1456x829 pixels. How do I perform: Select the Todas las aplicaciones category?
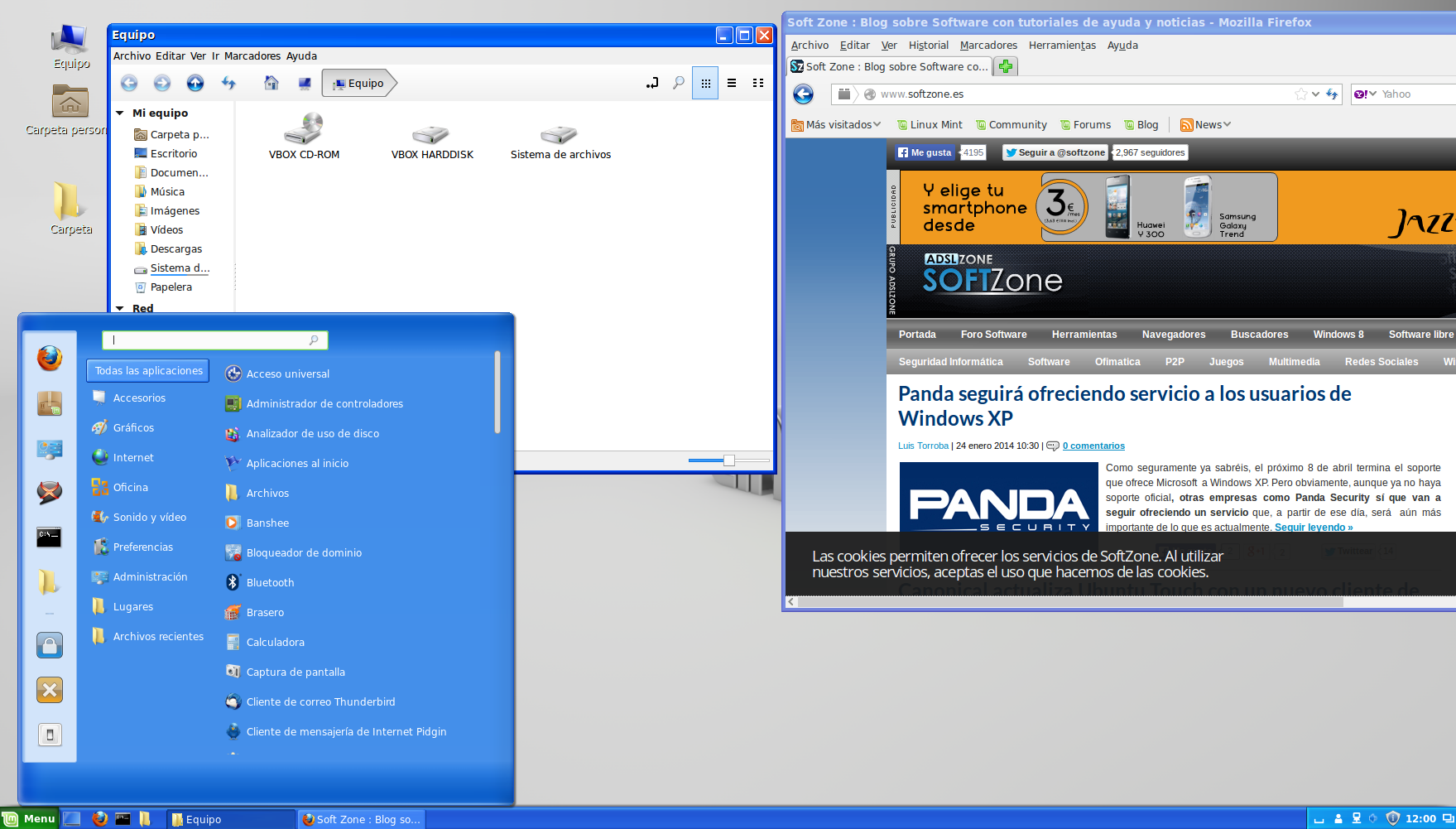(148, 371)
